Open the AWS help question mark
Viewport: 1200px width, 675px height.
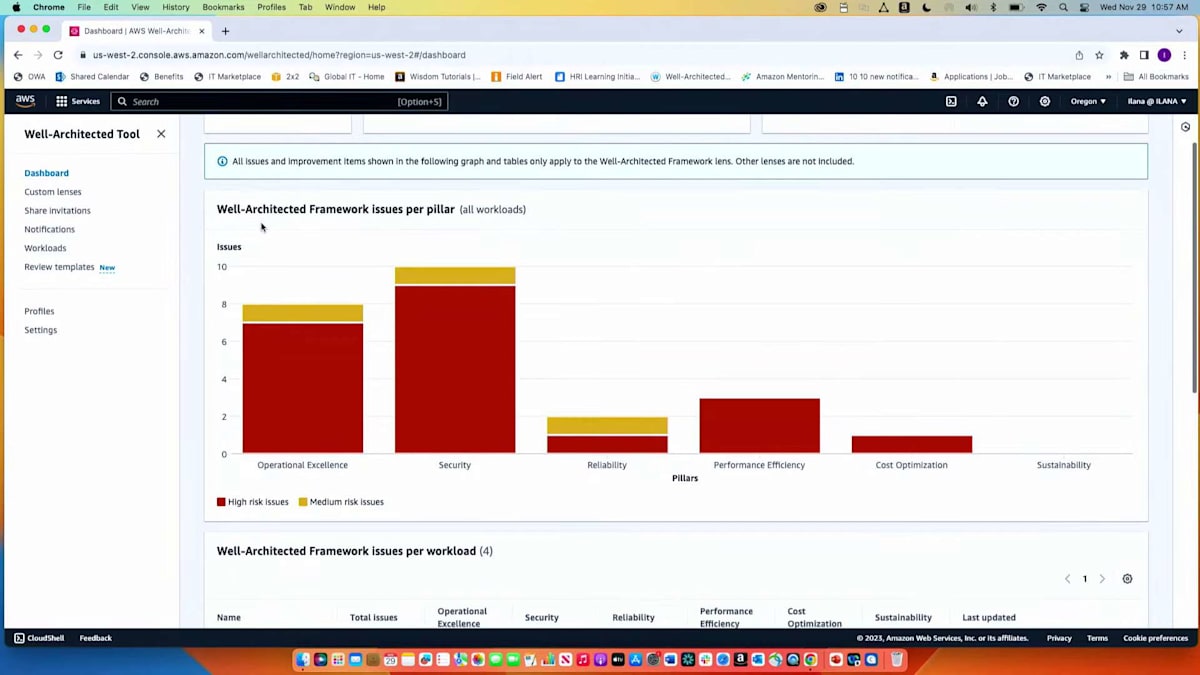click(x=1013, y=101)
